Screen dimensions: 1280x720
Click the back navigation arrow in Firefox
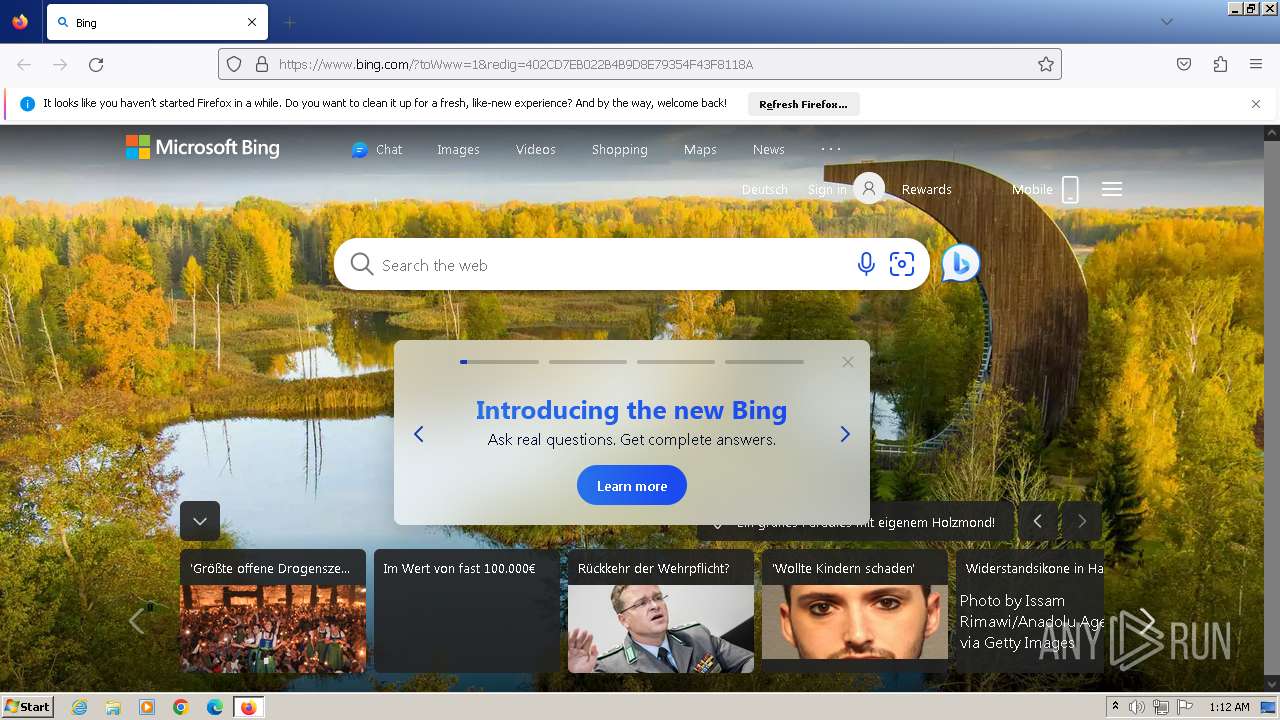(24, 64)
